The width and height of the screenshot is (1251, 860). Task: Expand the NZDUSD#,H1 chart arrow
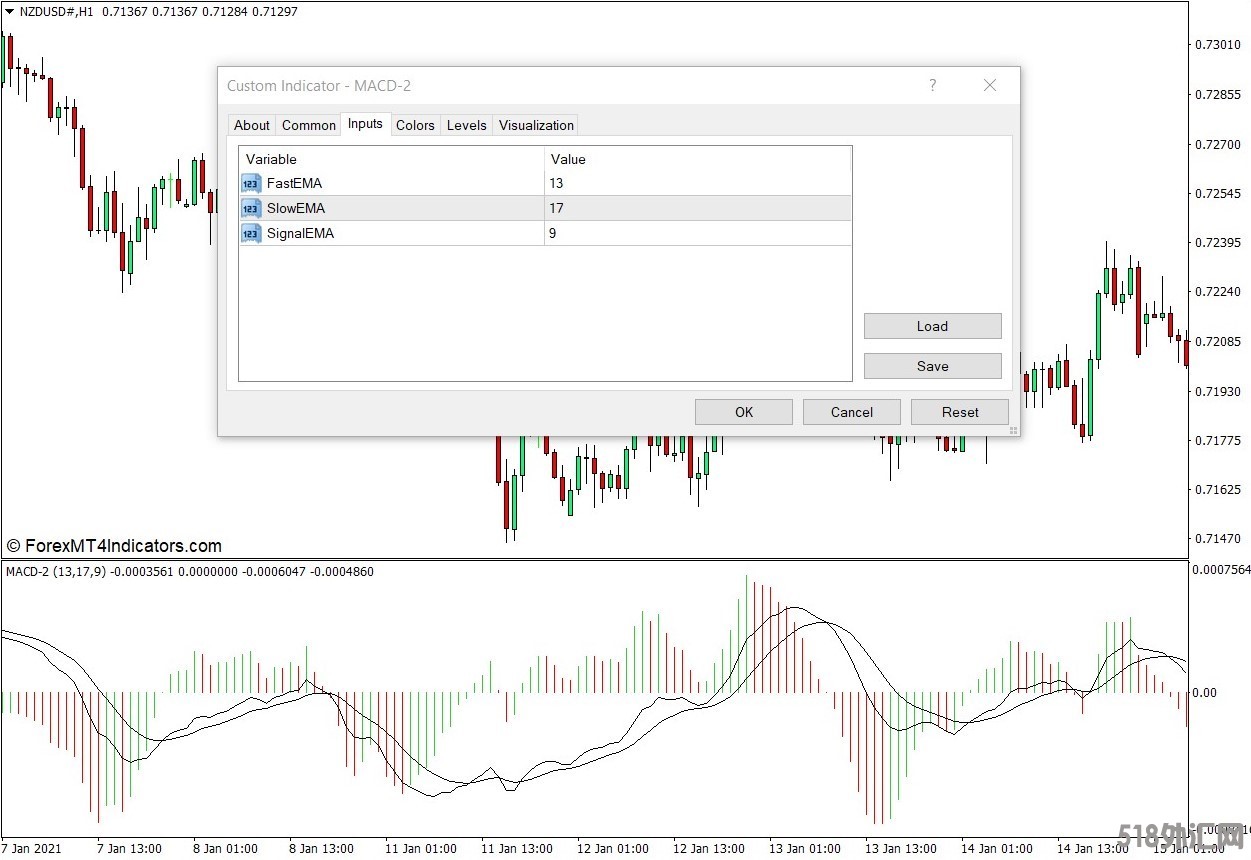[9, 12]
